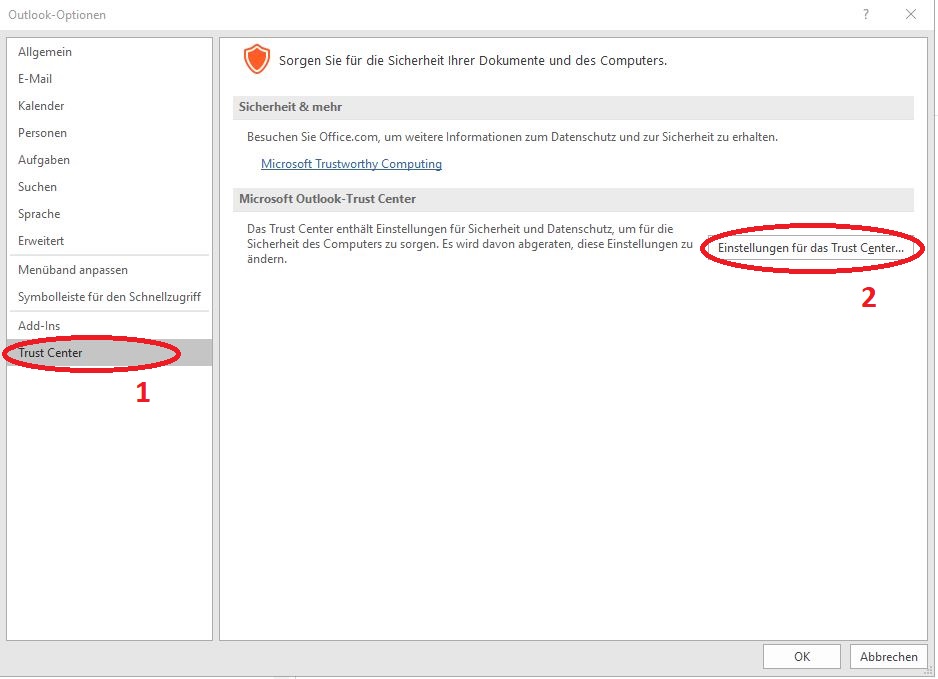Open the Allgemein options category
938x679 pixels.
coord(109,52)
